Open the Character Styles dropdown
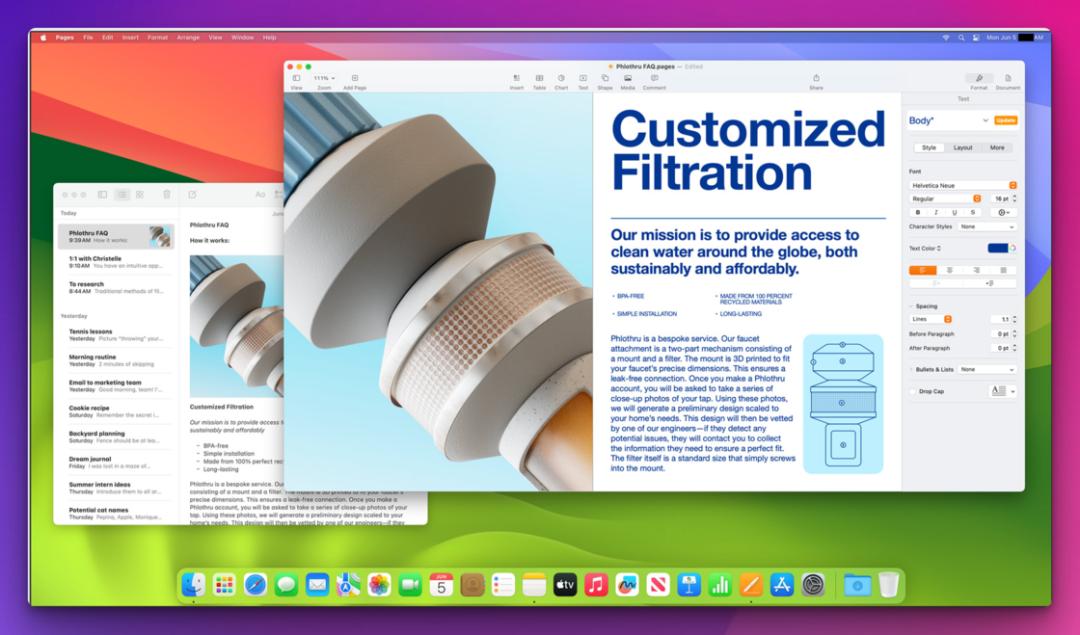This screenshot has height=635, width=1080. [987, 227]
